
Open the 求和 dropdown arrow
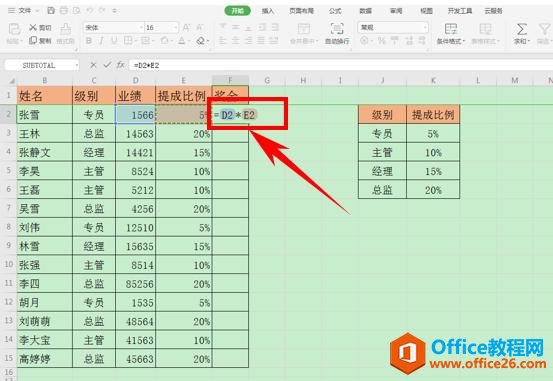coord(529,41)
